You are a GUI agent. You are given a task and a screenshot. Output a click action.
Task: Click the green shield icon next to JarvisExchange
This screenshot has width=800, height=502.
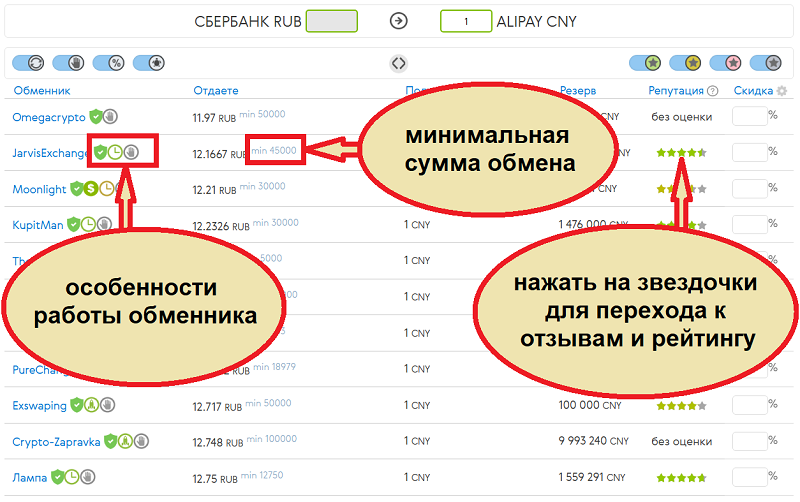pyautogui.click(x=101, y=152)
